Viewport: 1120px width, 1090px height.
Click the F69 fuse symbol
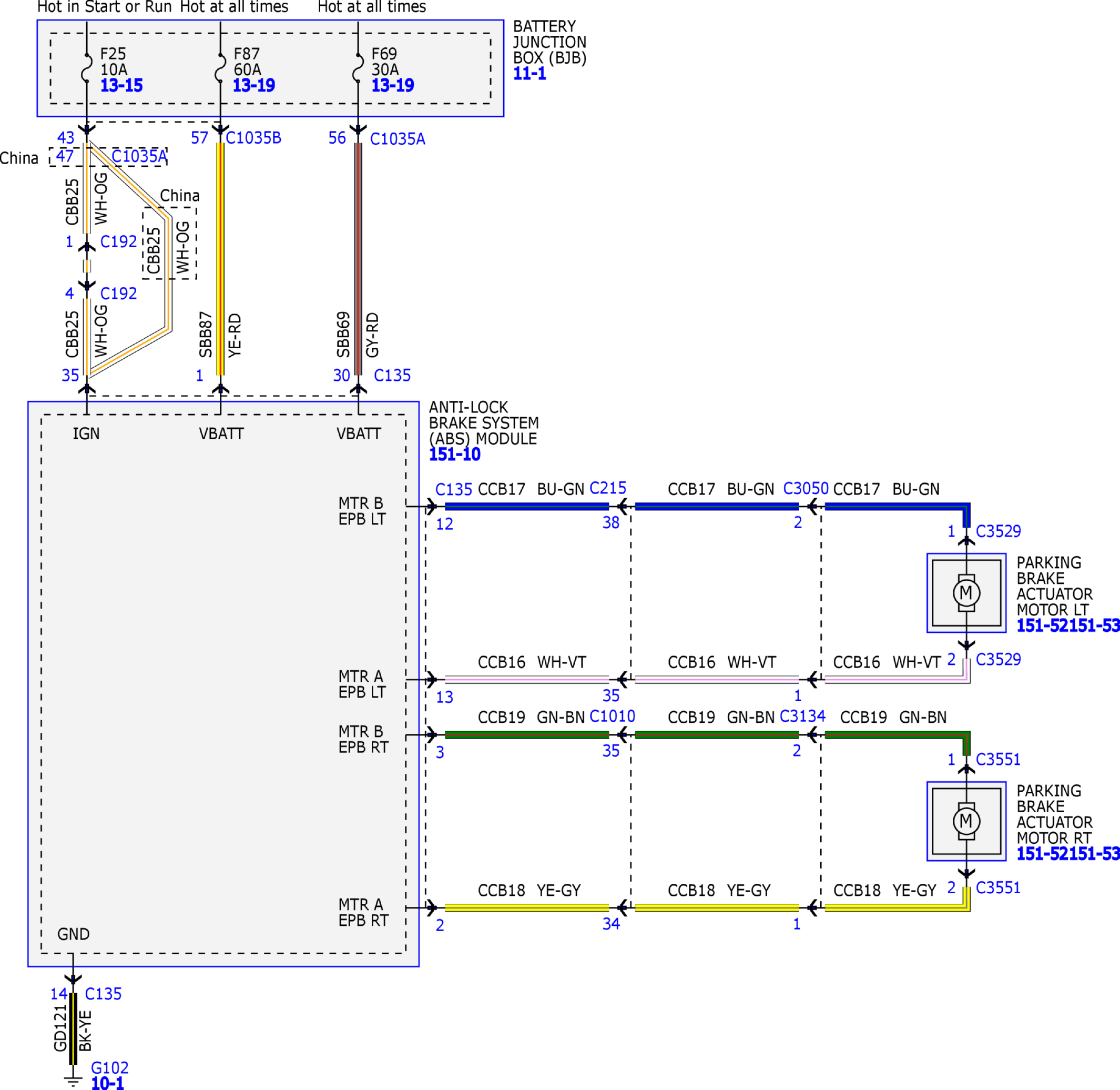point(358,67)
